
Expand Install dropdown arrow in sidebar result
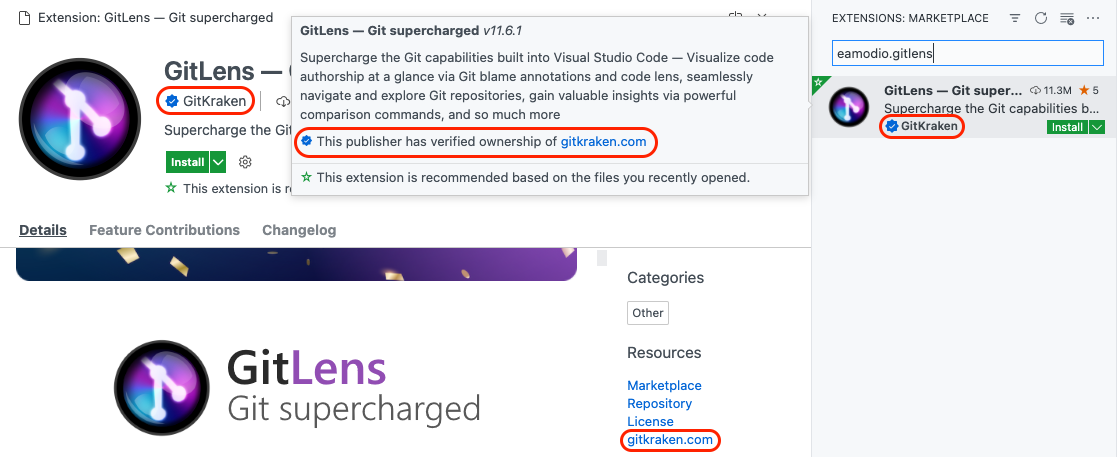coord(1097,127)
